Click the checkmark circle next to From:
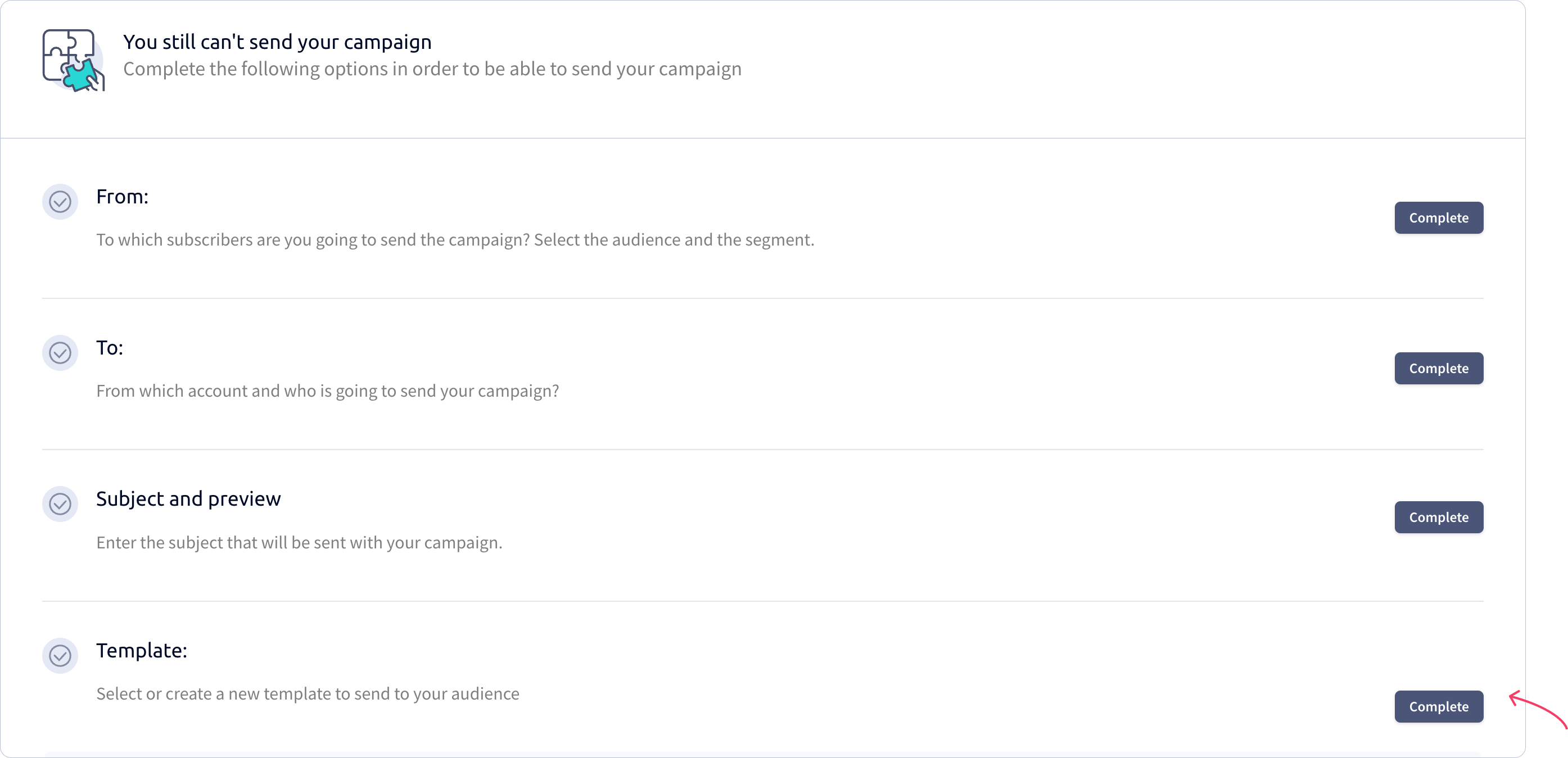The height and width of the screenshot is (758, 1568). pyautogui.click(x=60, y=201)
